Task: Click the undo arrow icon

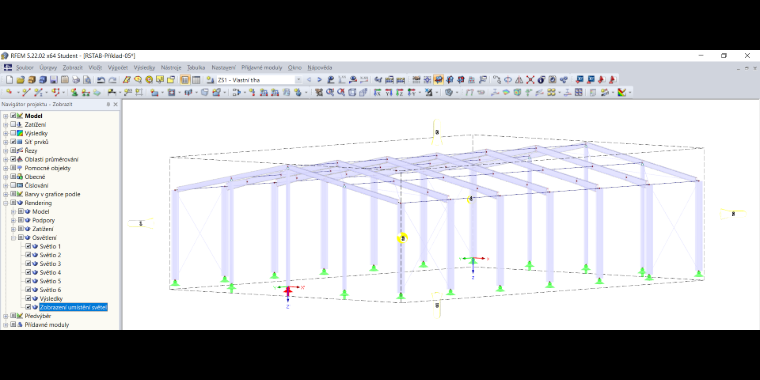Action: coord(101,80)
